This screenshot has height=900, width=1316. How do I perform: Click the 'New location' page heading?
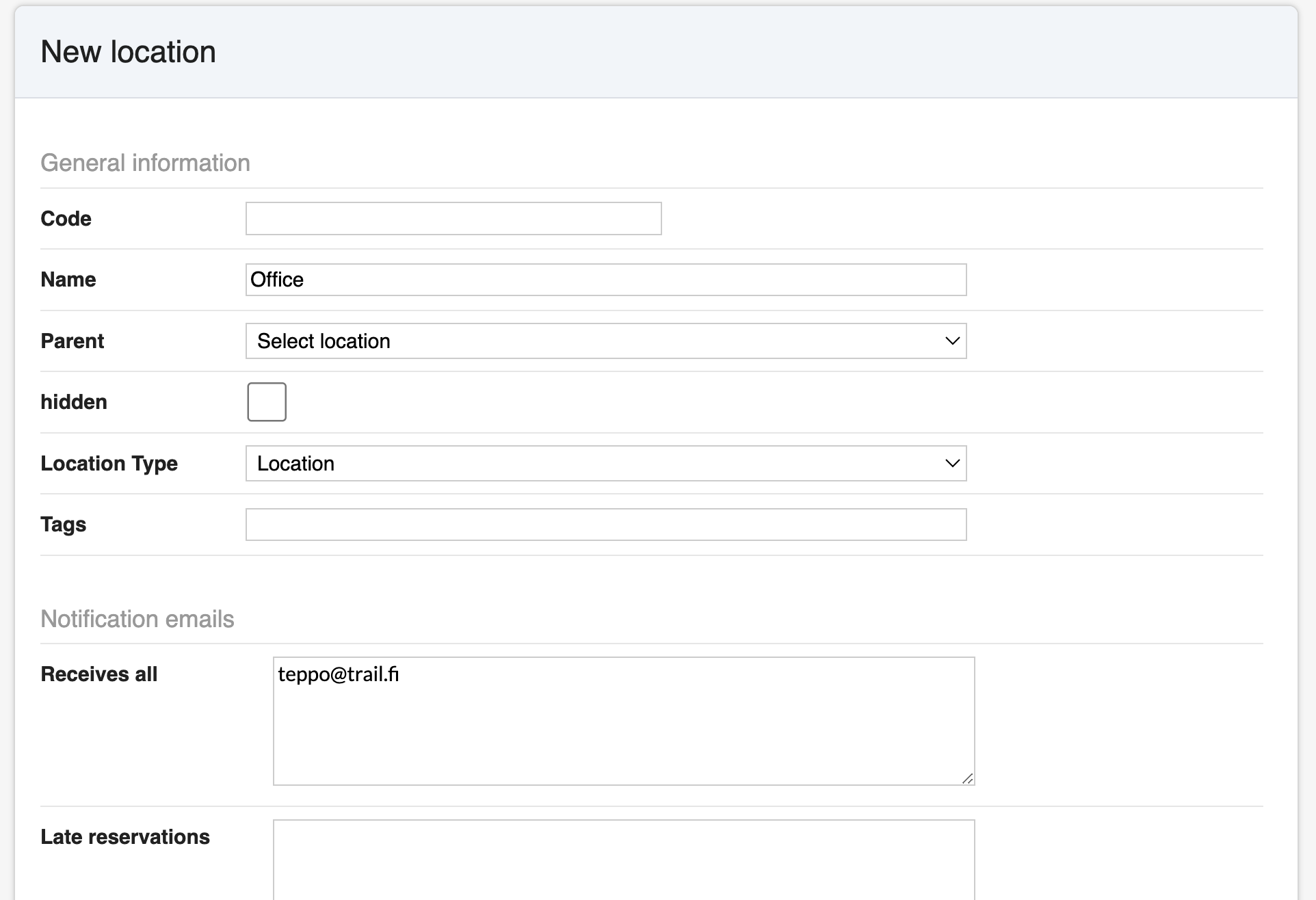click(128, 52)
